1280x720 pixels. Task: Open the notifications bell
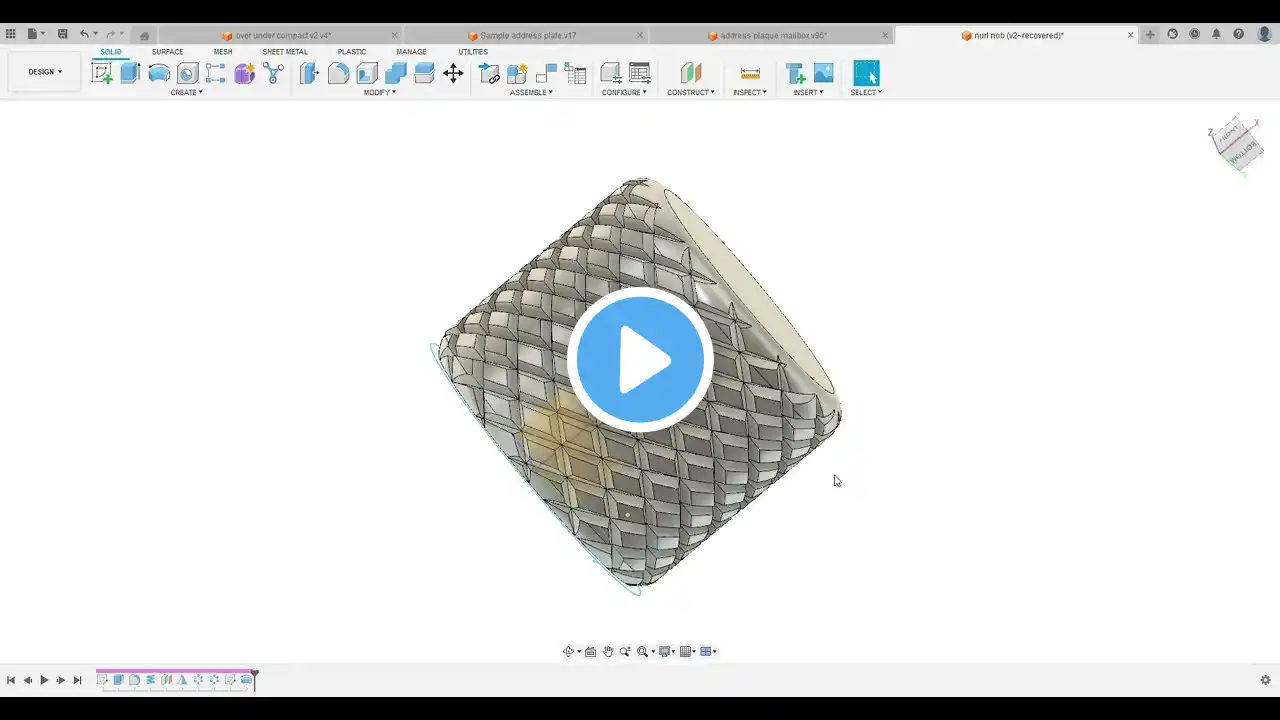coord(1216,34)
